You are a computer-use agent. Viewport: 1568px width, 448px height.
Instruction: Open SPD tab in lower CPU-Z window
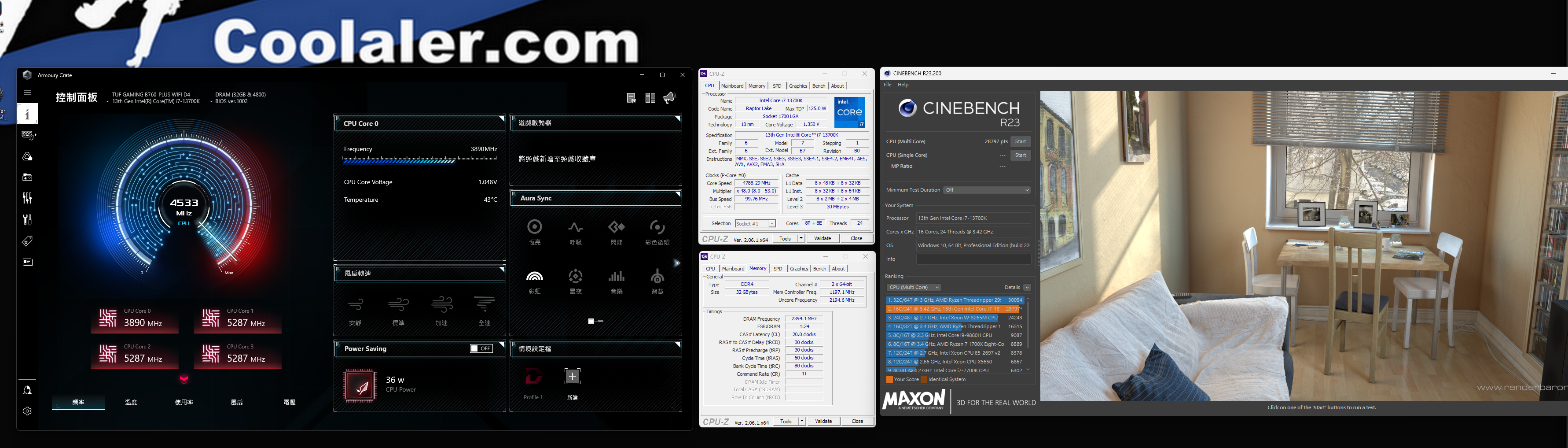(x=778, y=269)
